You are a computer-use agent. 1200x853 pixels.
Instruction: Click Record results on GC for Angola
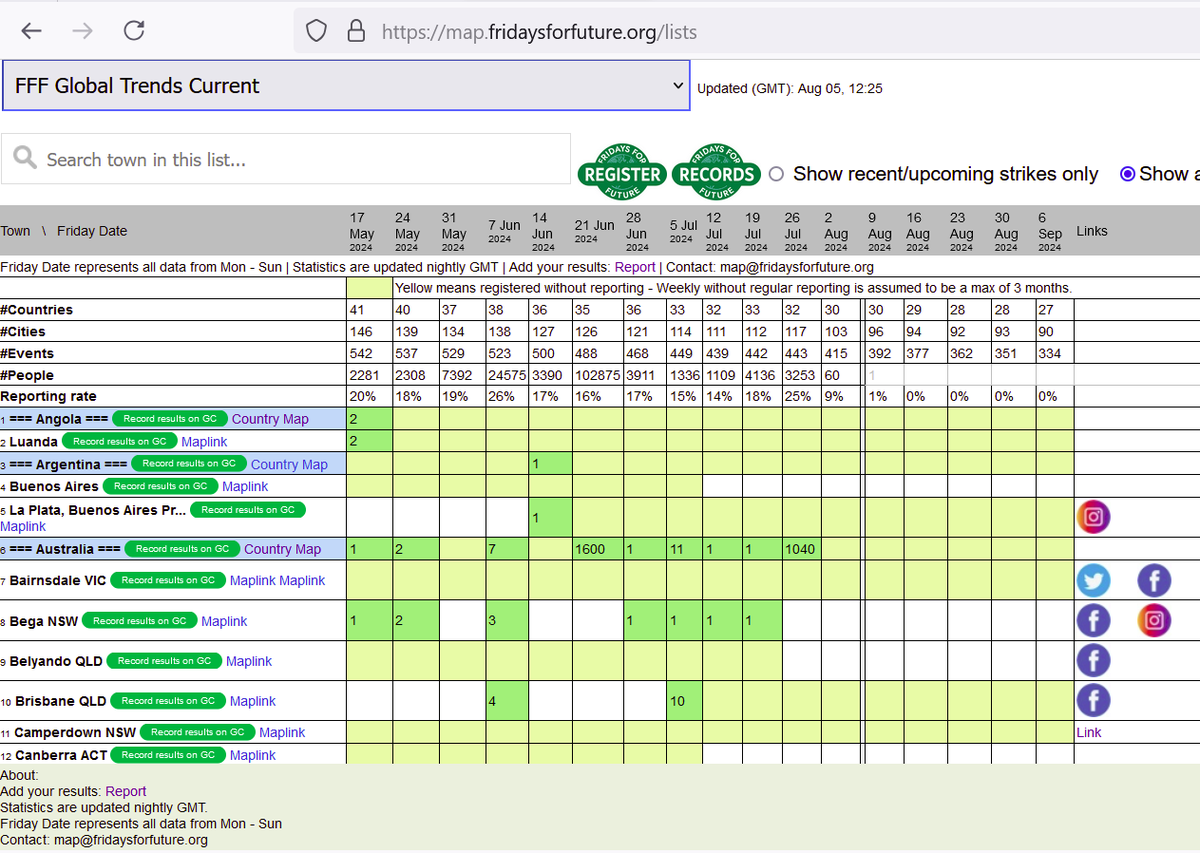(x=169, y=418)
